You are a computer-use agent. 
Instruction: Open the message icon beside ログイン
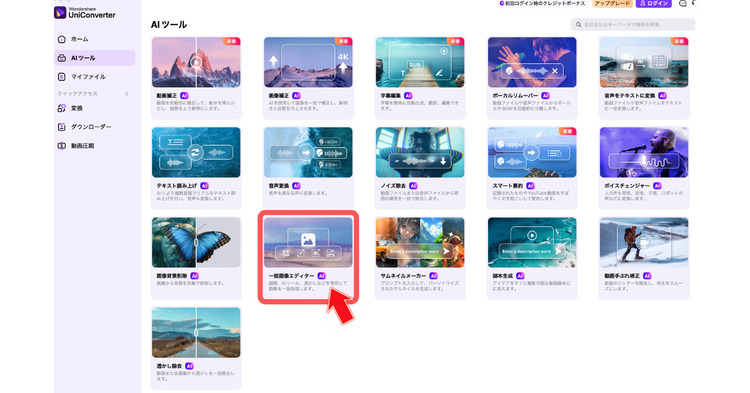(x=683, y=3)
